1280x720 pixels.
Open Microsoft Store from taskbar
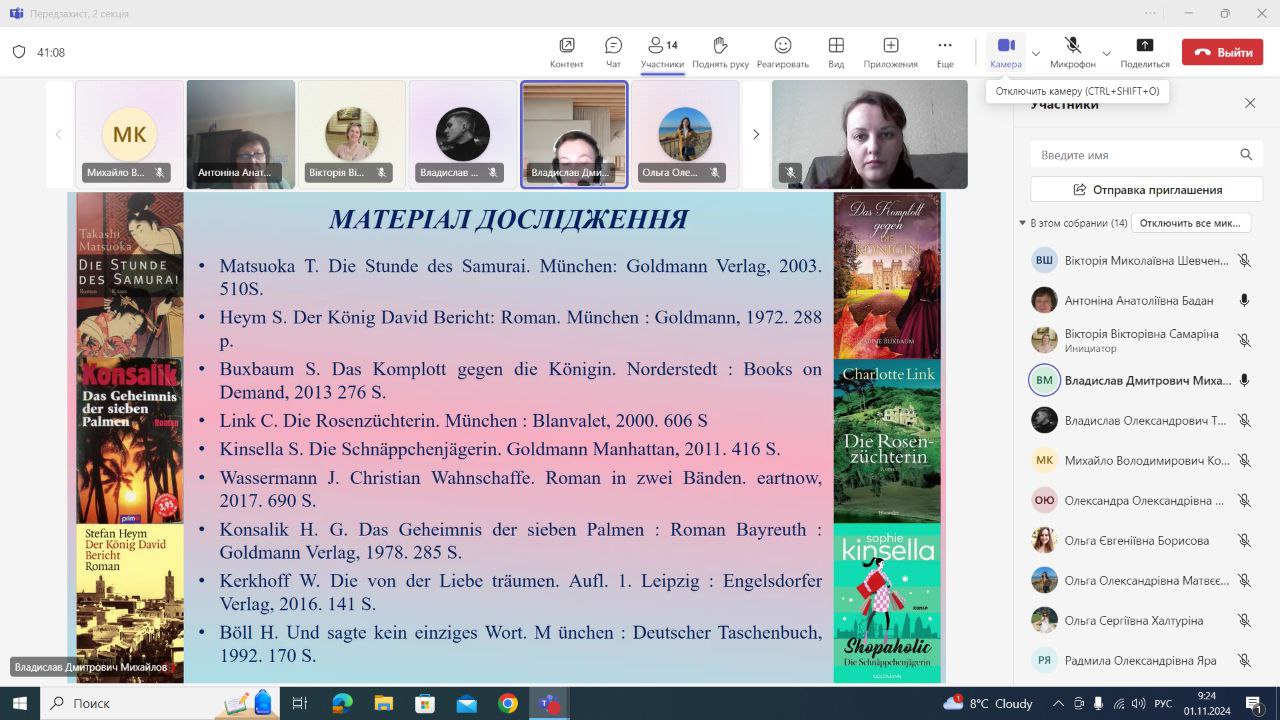coord(425,703)
